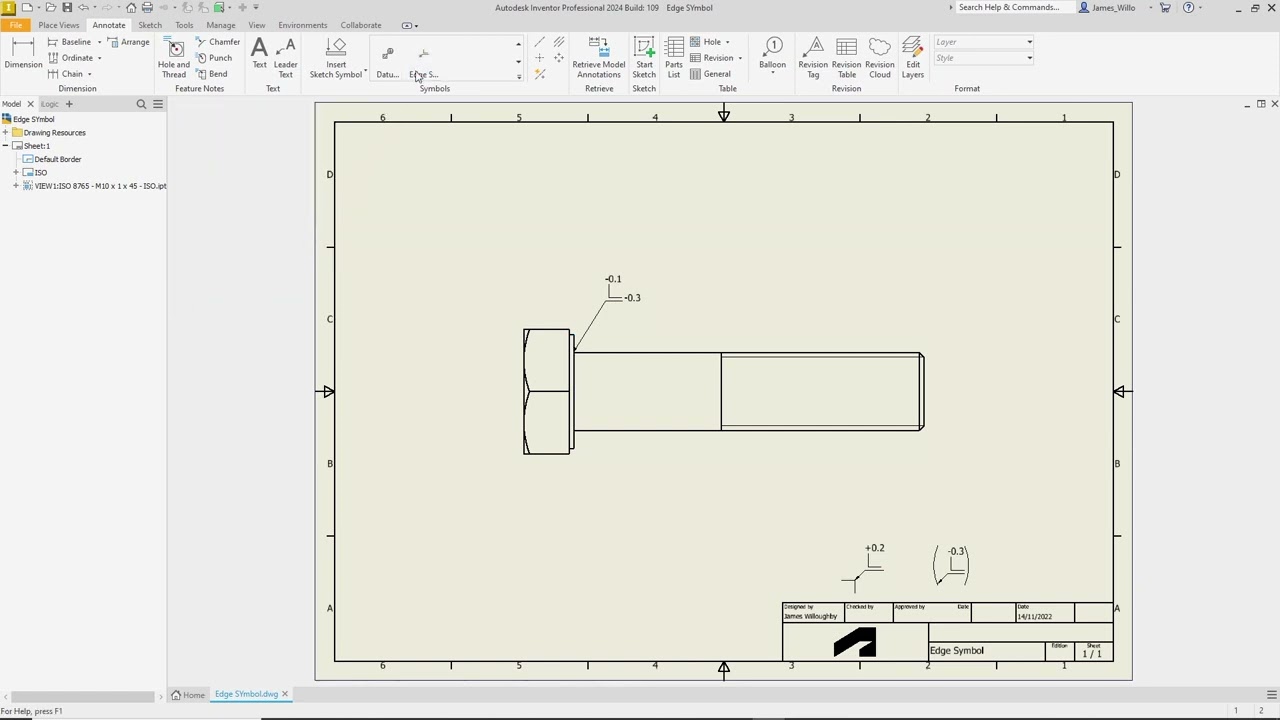Open the Layer dropdown

[x=984, y=42]
